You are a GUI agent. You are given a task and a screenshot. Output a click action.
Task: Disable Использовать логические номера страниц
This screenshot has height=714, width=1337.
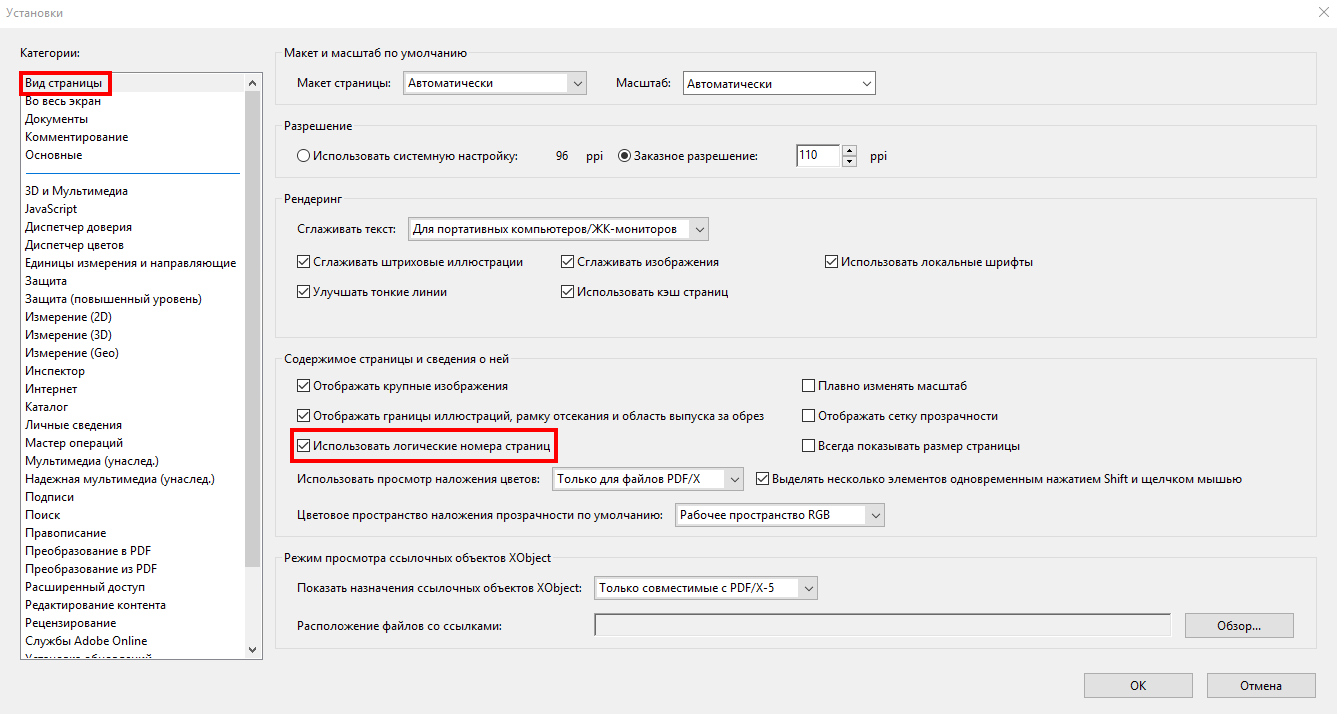pos(304,446)
